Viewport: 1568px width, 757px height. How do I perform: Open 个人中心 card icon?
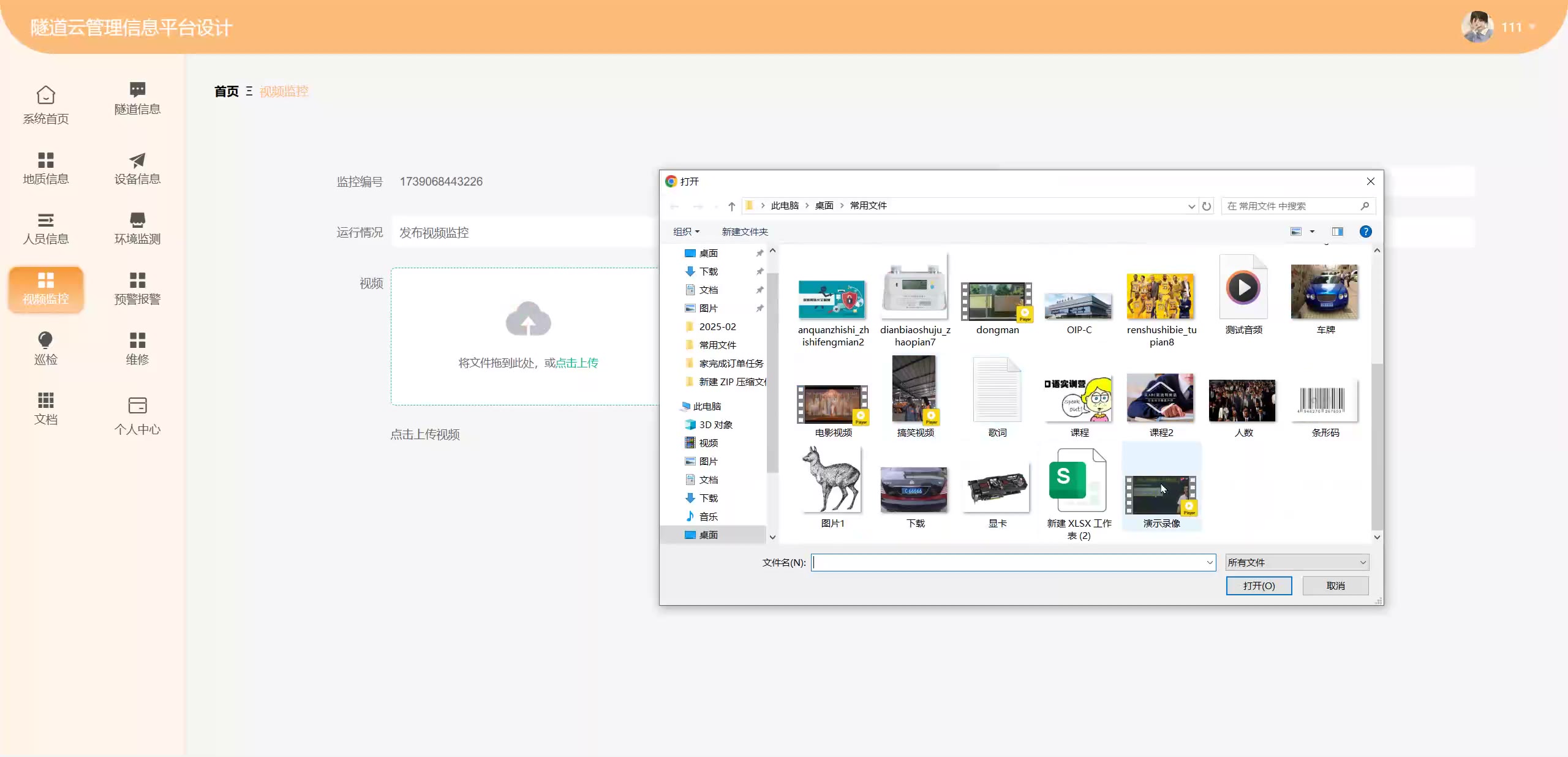coord(137,405)
